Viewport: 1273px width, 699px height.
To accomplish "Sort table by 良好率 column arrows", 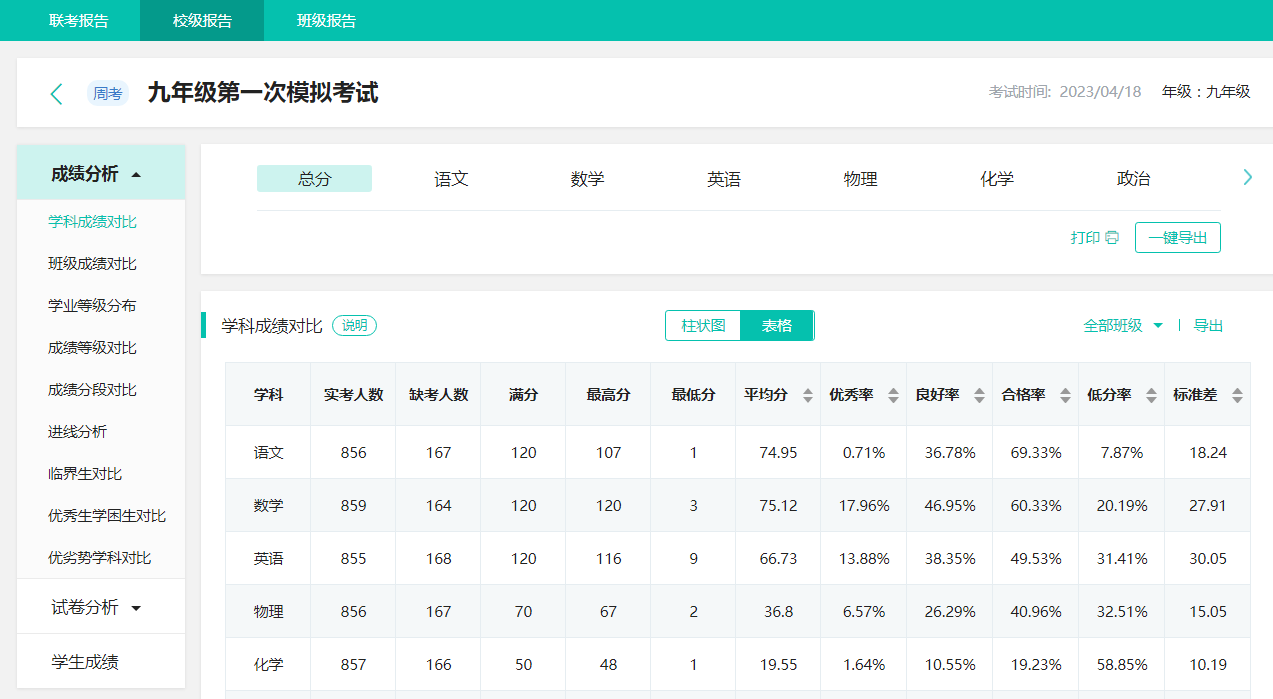I will point(979,395).
